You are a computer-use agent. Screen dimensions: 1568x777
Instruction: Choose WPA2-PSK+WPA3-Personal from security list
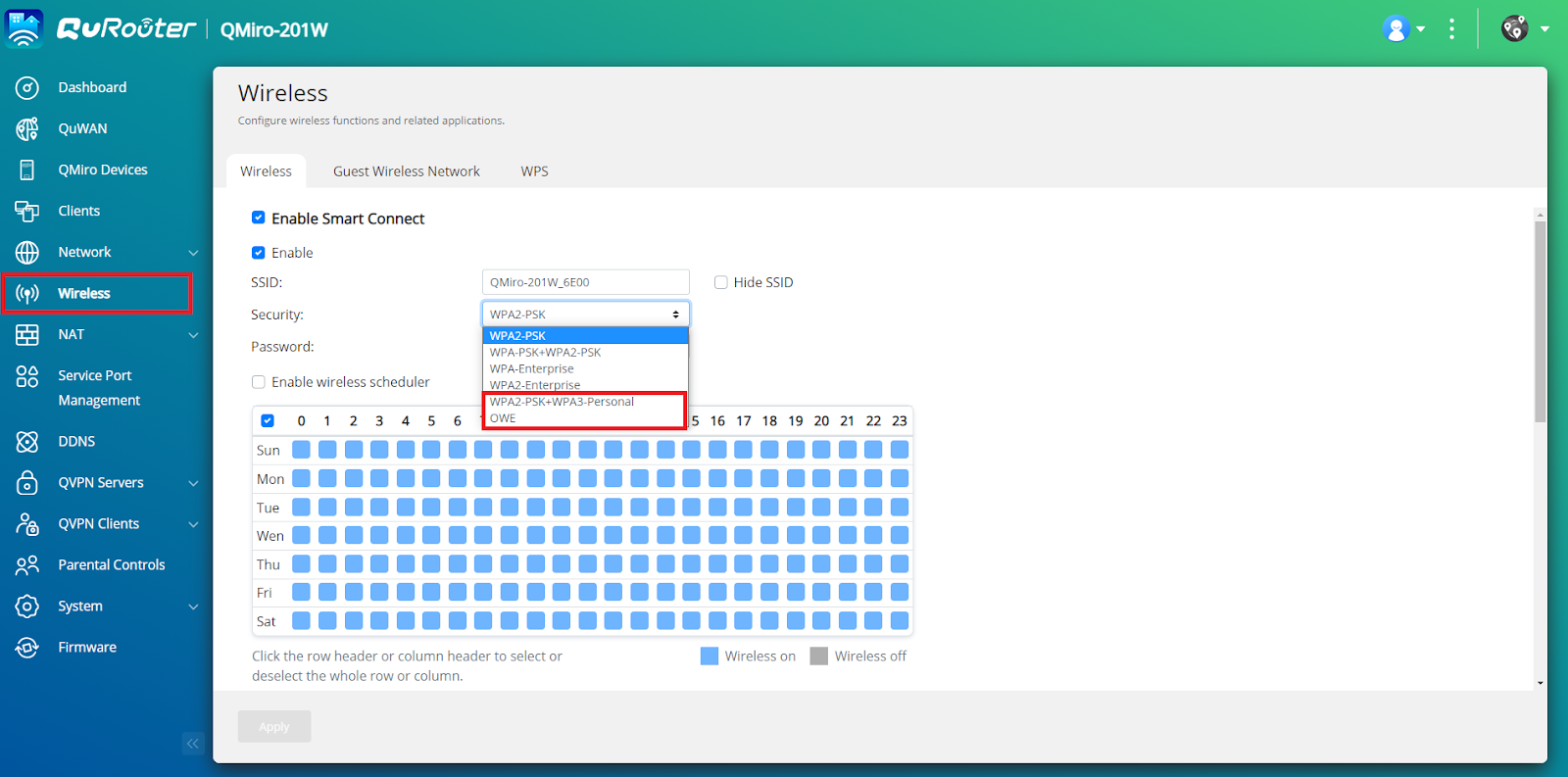562,402
